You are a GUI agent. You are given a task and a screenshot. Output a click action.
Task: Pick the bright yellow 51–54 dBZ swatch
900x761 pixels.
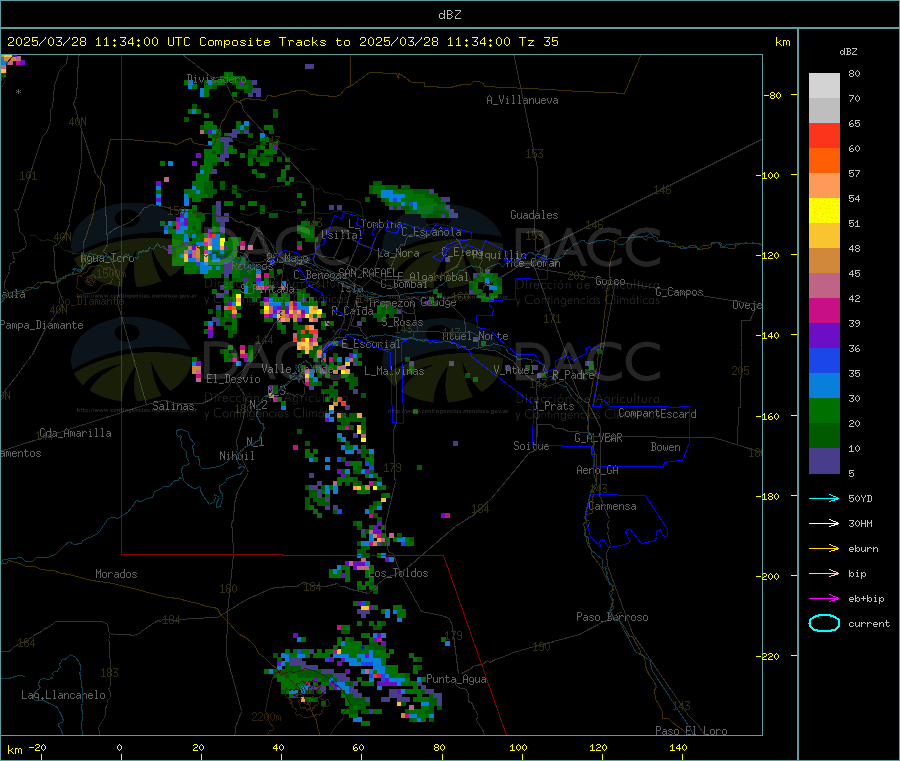pos(824,211)
